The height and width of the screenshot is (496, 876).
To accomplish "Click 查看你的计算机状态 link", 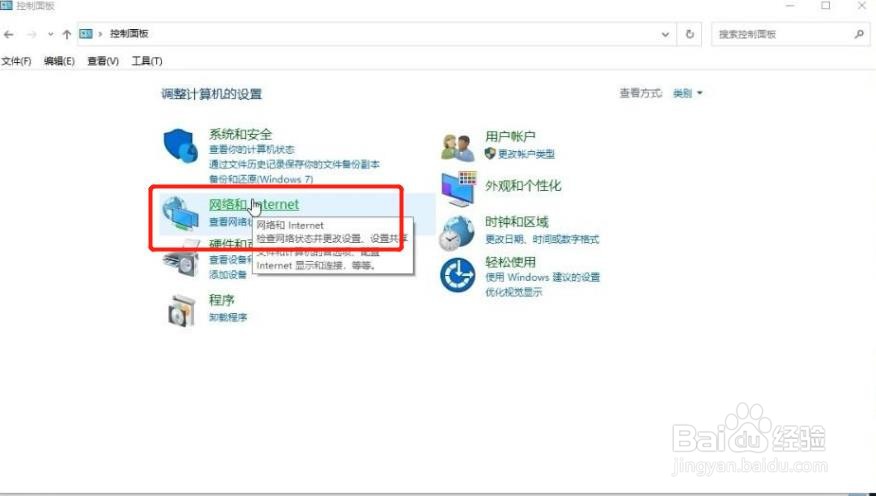I will pyautogui.click(x=252, y=150).
